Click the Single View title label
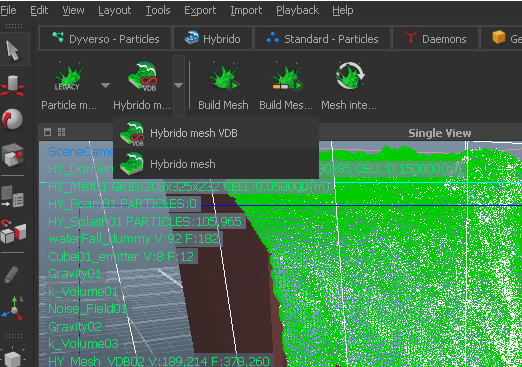This screenshot has height=367, width=522. point(440,133)
